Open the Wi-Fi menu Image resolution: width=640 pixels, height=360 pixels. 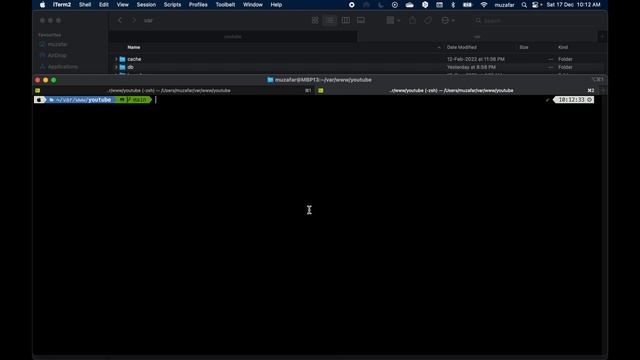coord(484,5)
